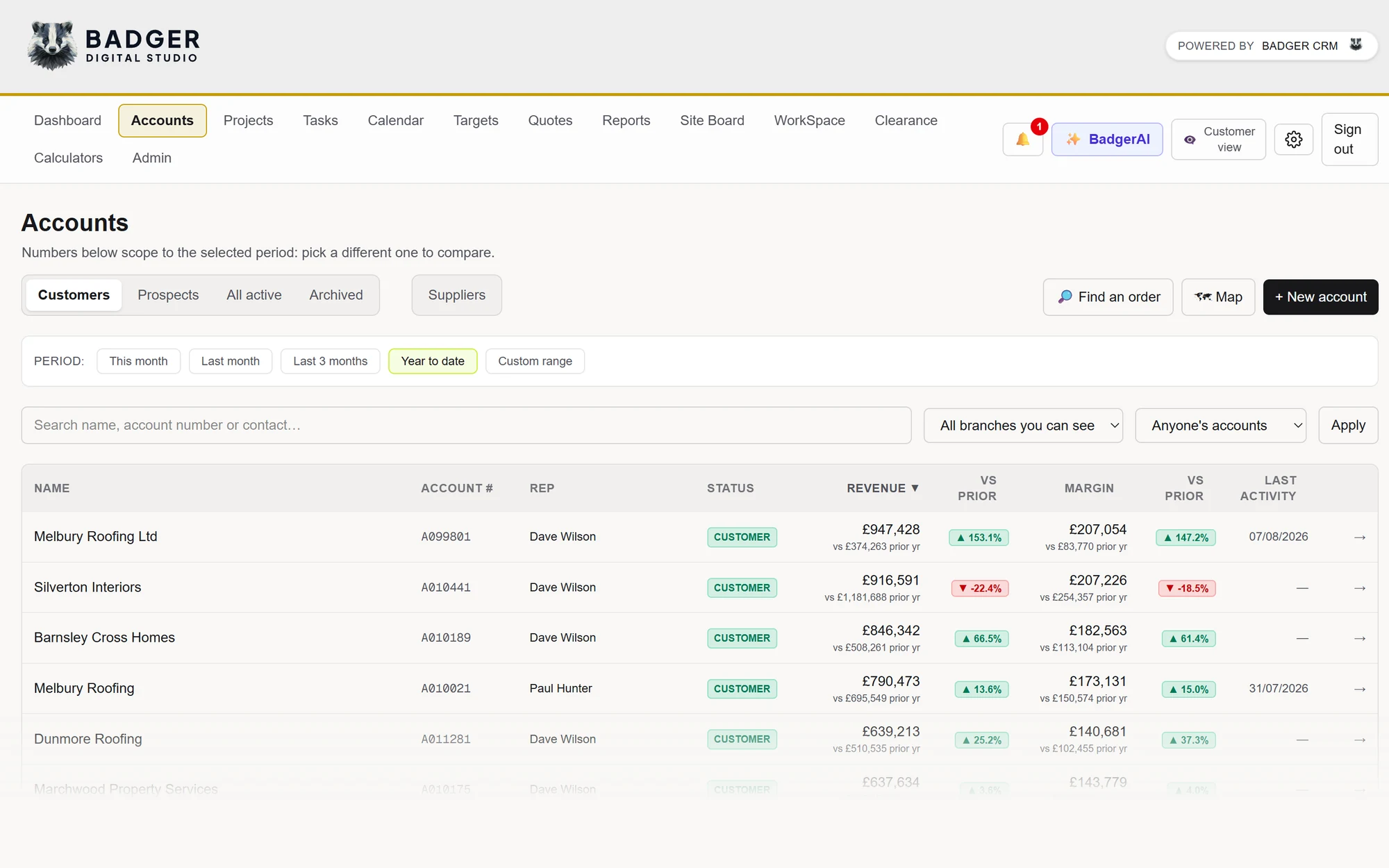Screen dimensions: 1389x868
Task: Toggle Customer view mode
Action: coord(1218,140)
